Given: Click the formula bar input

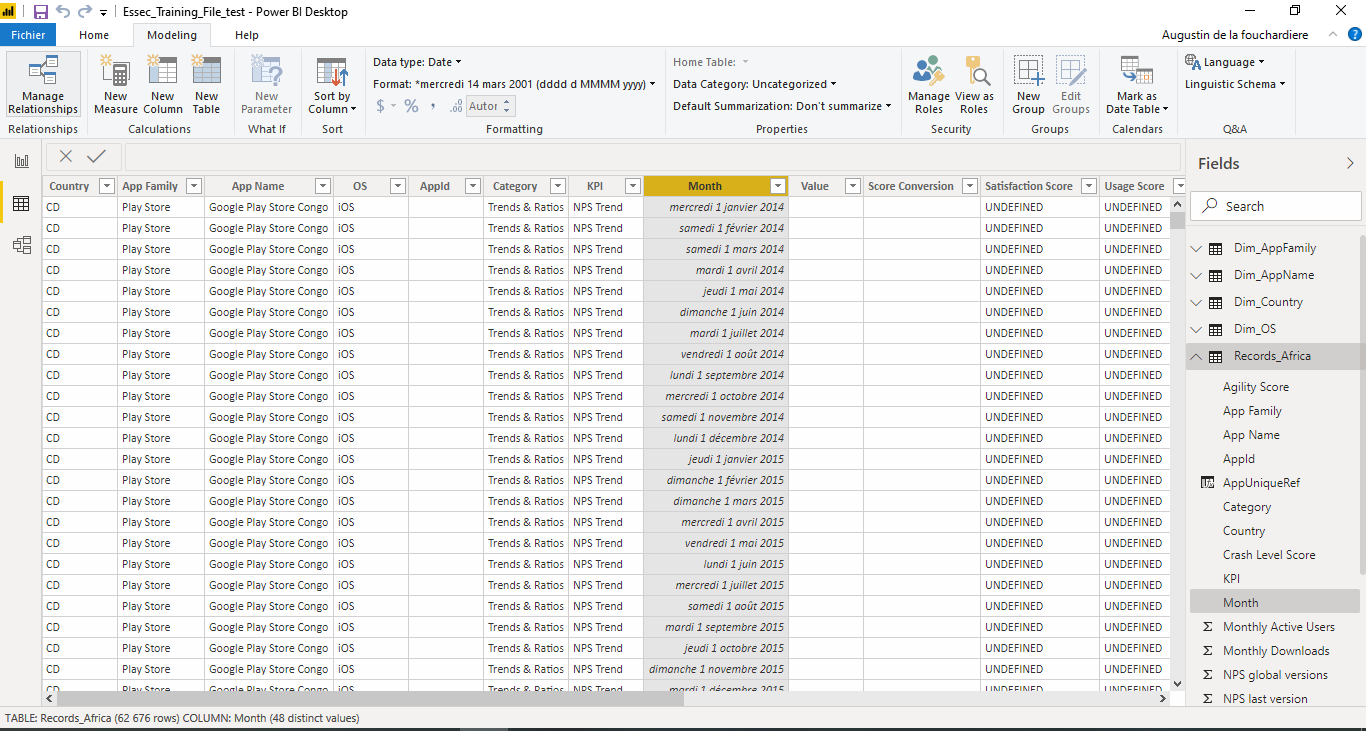Looking at the screenshot, I should [x=652, y=157].
